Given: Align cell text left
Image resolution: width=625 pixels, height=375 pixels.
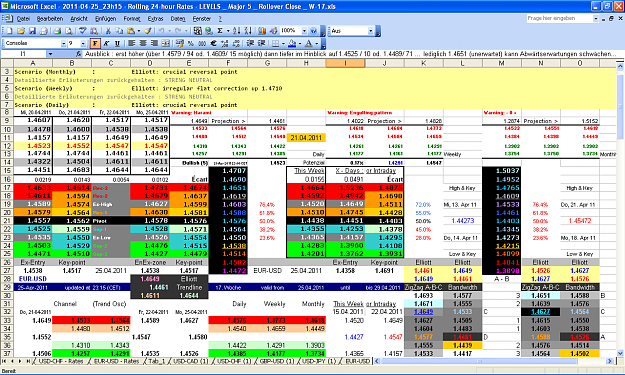Looking at the screenshot, I should pos(131,43).
